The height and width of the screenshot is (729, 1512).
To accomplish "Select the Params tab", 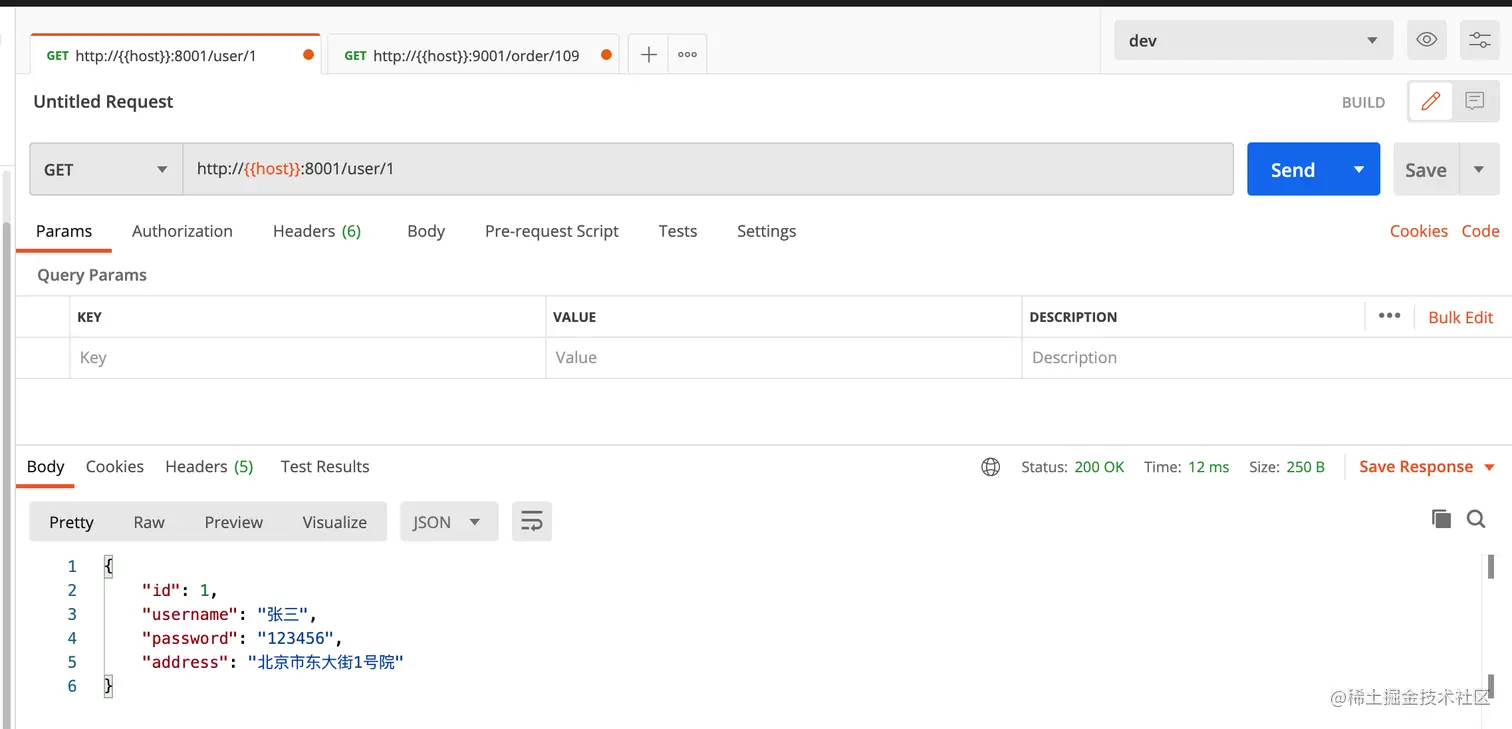I will click(64, 231).
